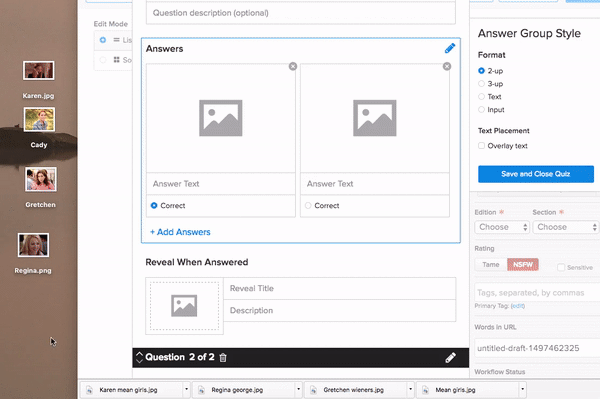
Task: Click the reveal Description field
Action: [340, 311]
